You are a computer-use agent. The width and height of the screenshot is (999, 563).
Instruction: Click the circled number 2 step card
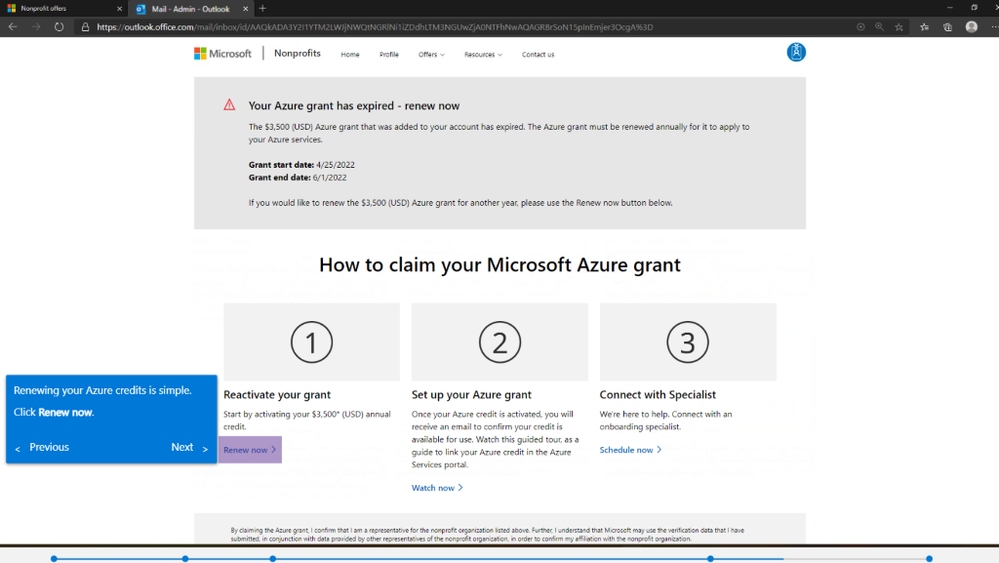[x=500, y=342]
